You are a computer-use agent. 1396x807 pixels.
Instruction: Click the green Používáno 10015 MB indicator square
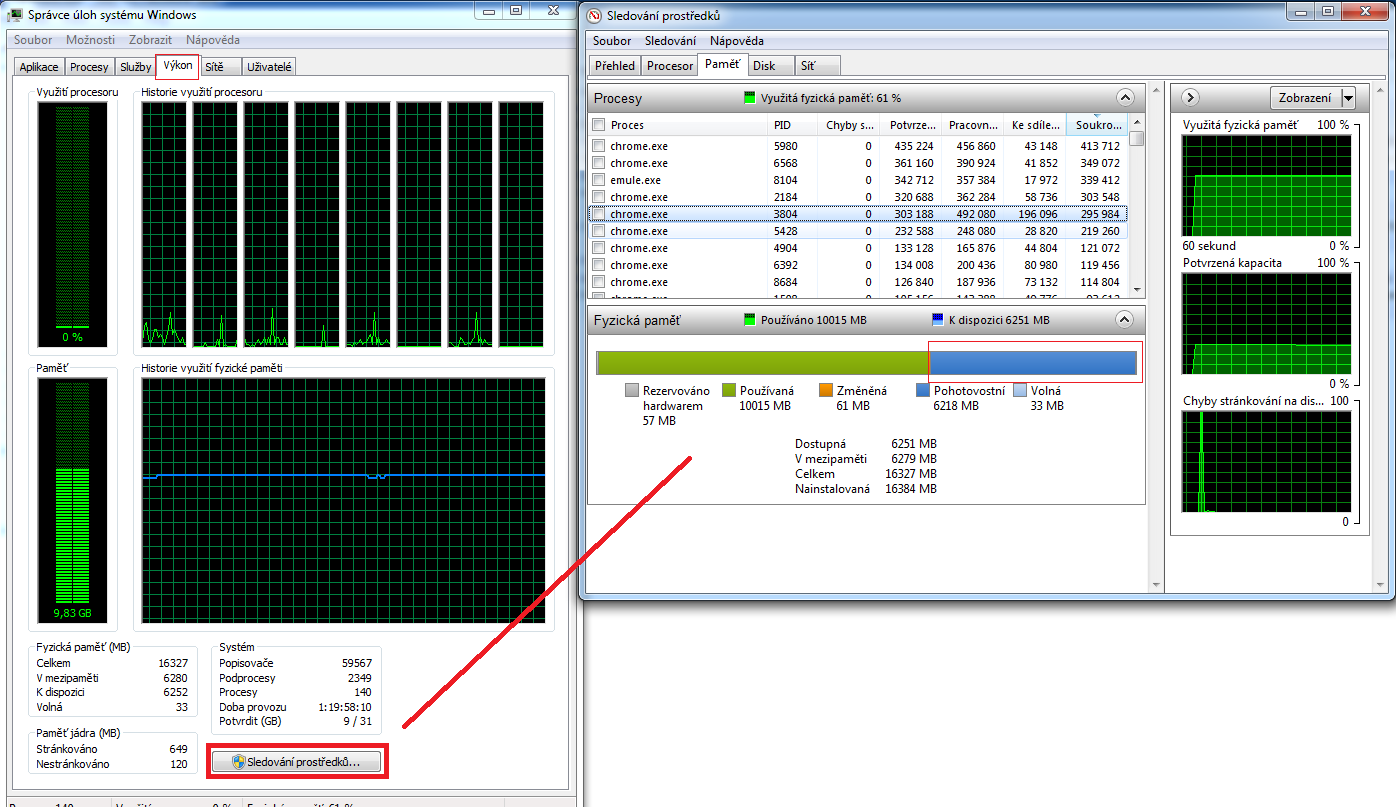point(750,320)
